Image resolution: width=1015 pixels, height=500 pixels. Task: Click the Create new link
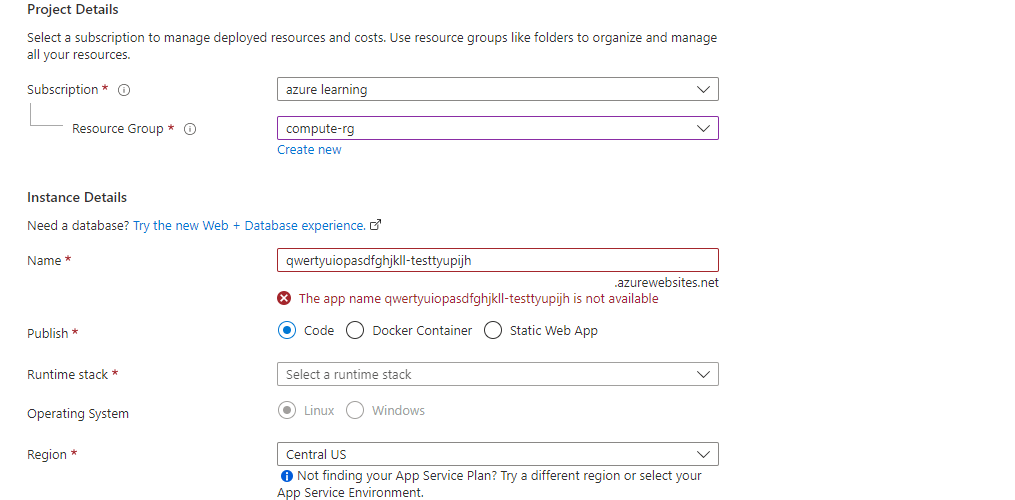point(309,150)
